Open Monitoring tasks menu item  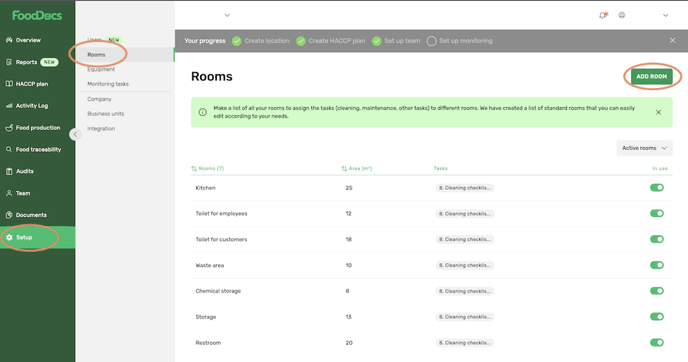click(x=108, y=84)
